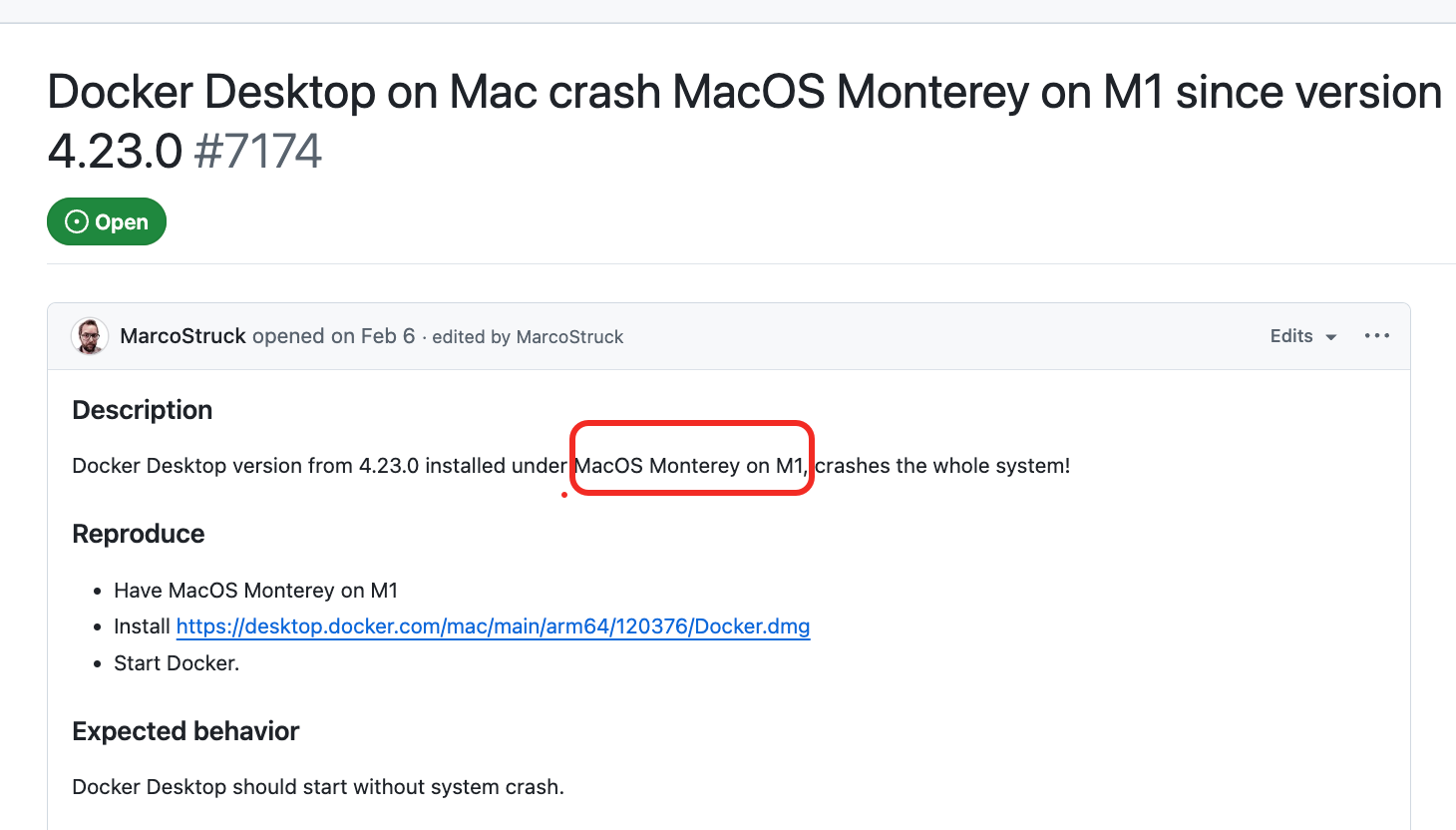Image resolution: width=1456 pixels, height=830 pixels.
Task: Expand the Edits history dropdown
Action: (1302, 336)
